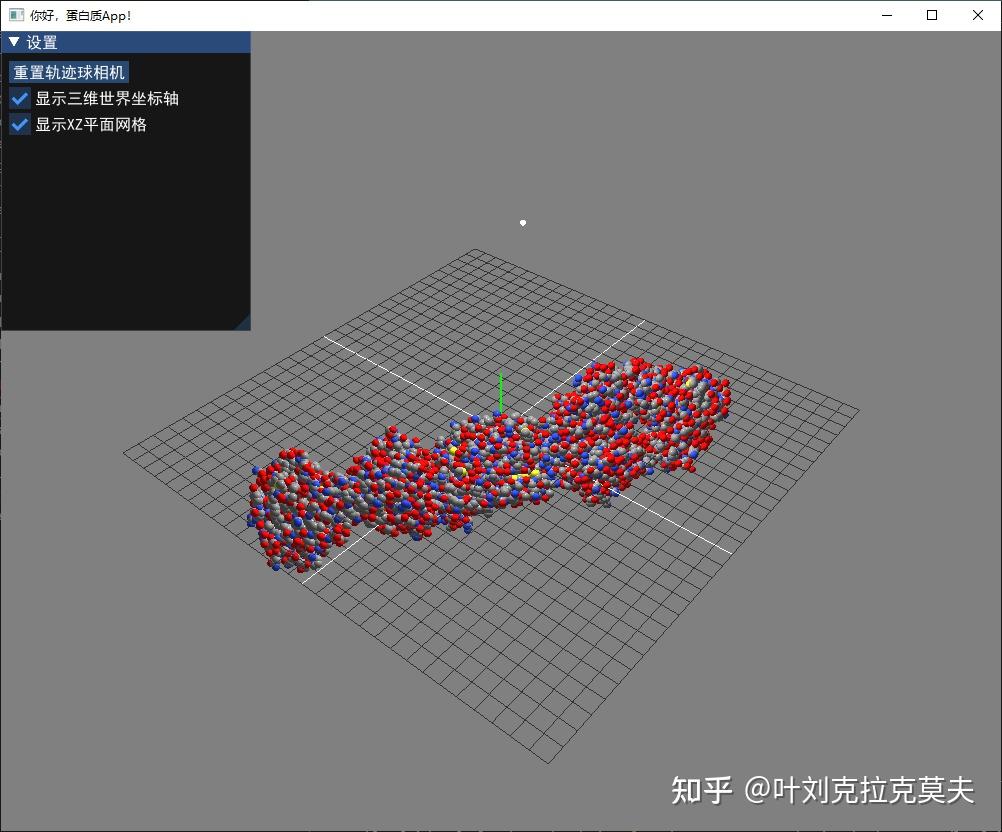Close the 蛋白质App window
The height and width of the screenshot is (832, 1002).
click(x=977, y=15)
